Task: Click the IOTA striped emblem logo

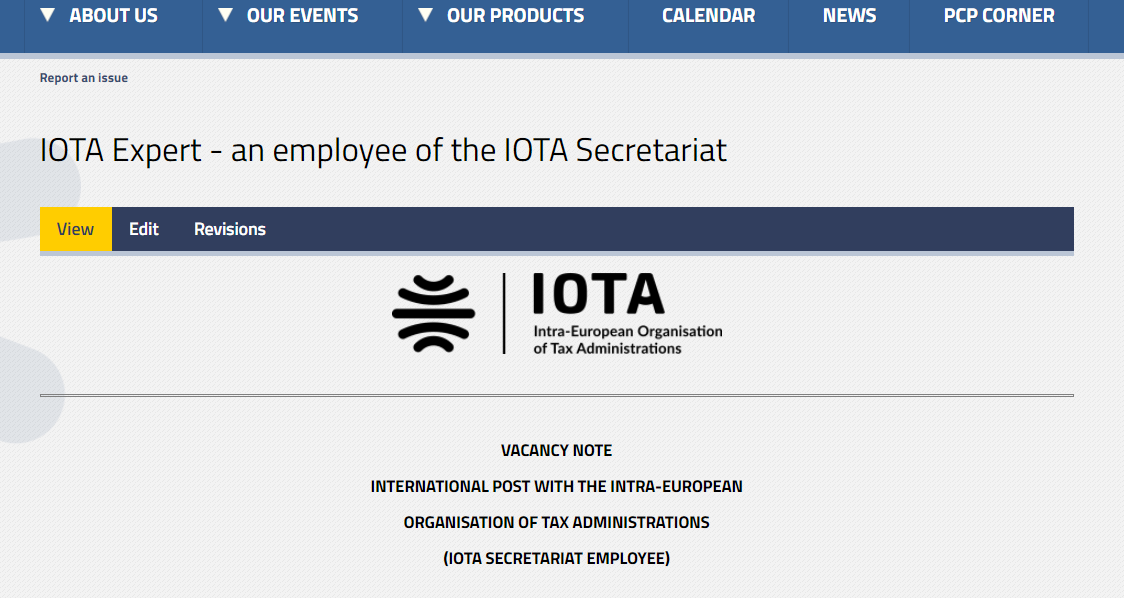Action: click(x=433, y=313)
